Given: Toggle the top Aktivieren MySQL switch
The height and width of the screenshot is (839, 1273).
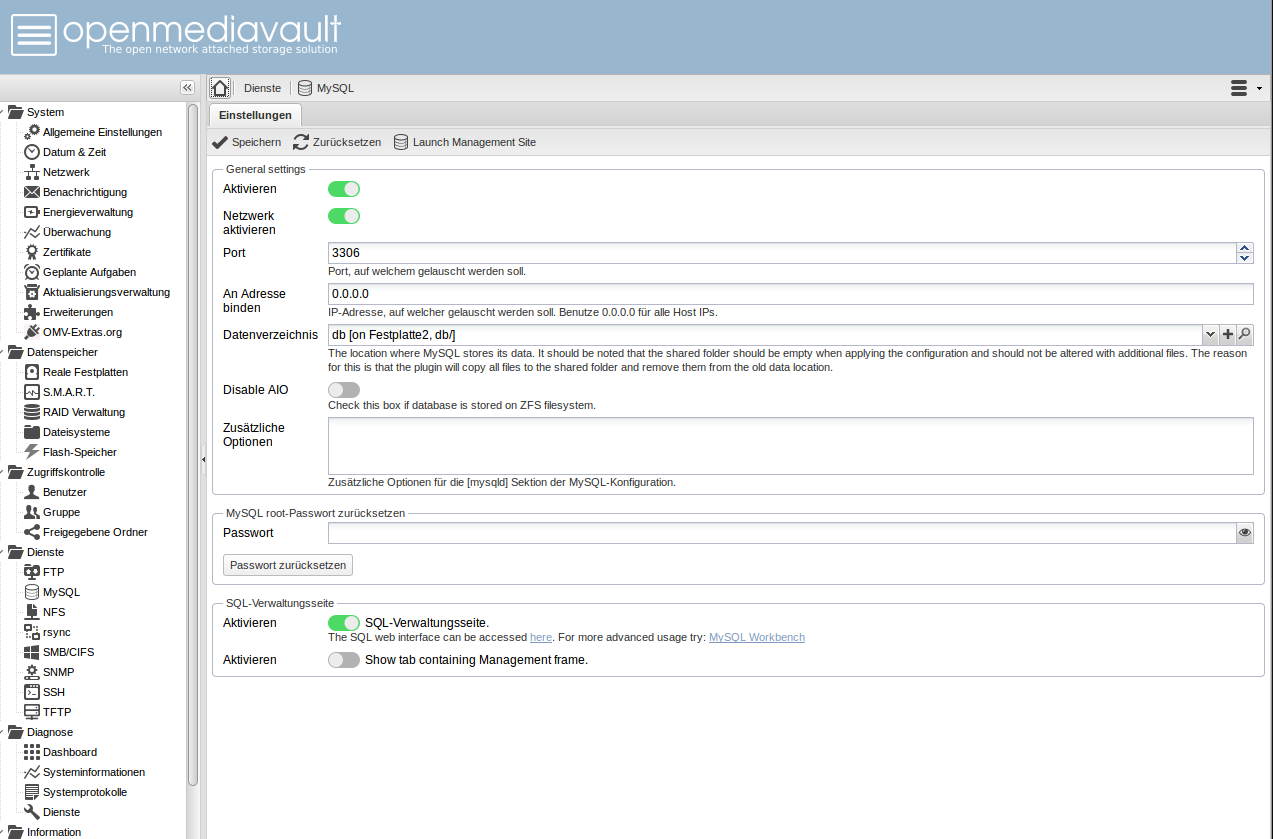Looking at the screenshot, I should coord(344,189).
